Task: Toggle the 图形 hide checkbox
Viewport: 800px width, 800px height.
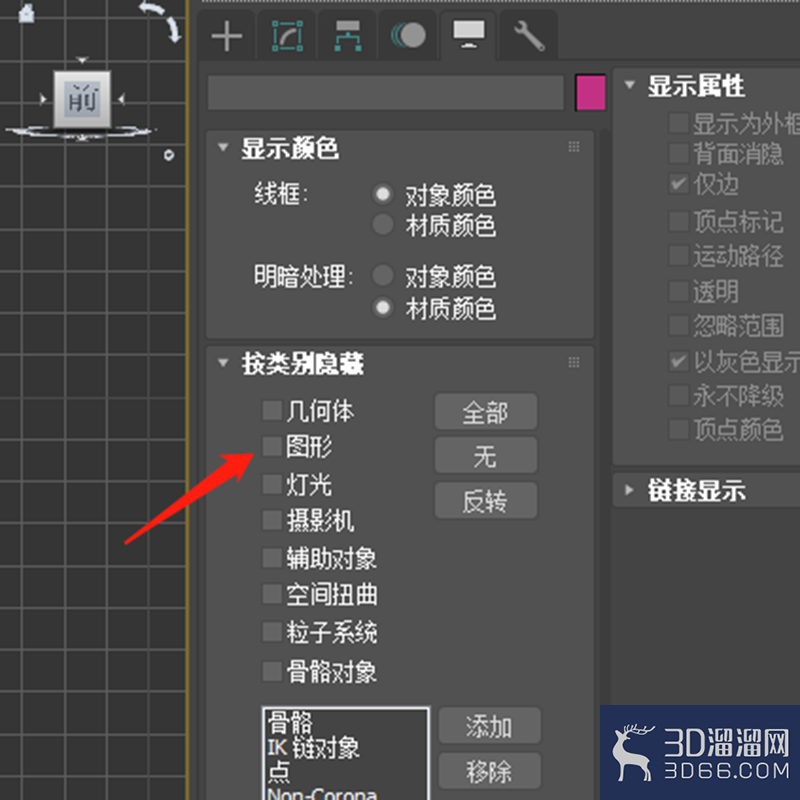Action: 272,446
